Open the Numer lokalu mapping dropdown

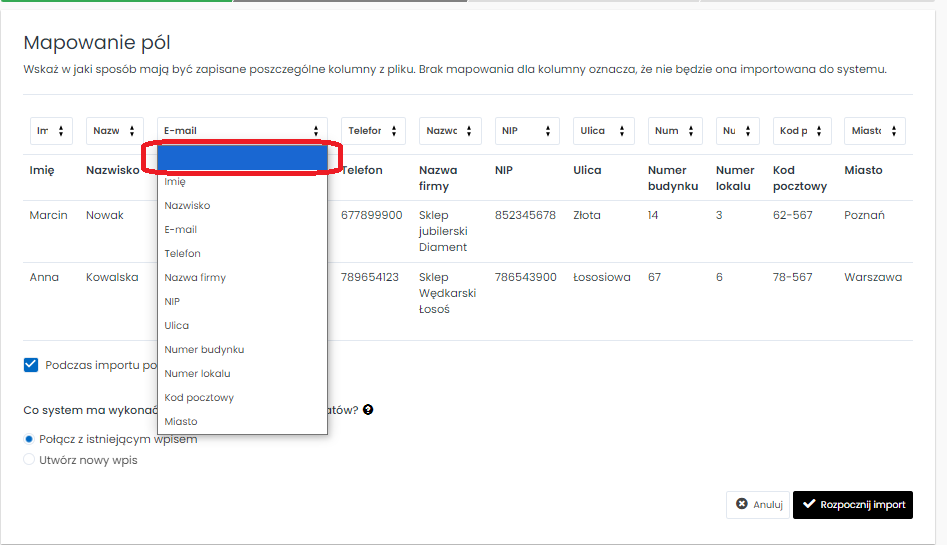click(x=737, y=131)
